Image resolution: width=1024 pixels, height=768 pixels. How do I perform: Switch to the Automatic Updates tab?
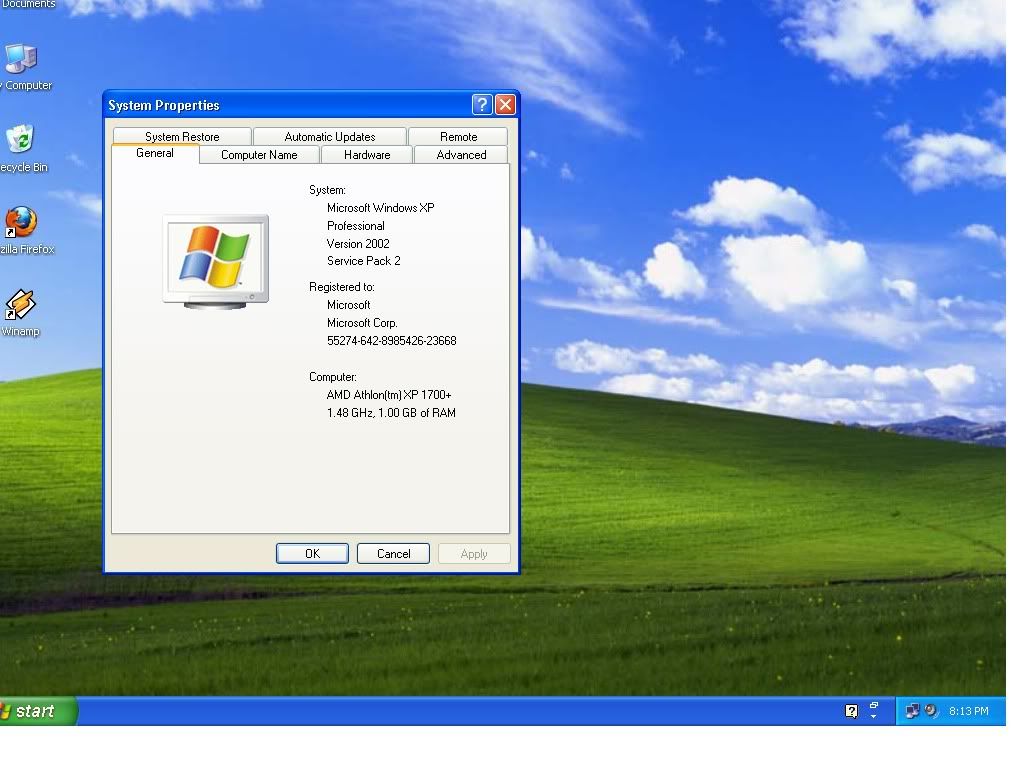[330, 136]
